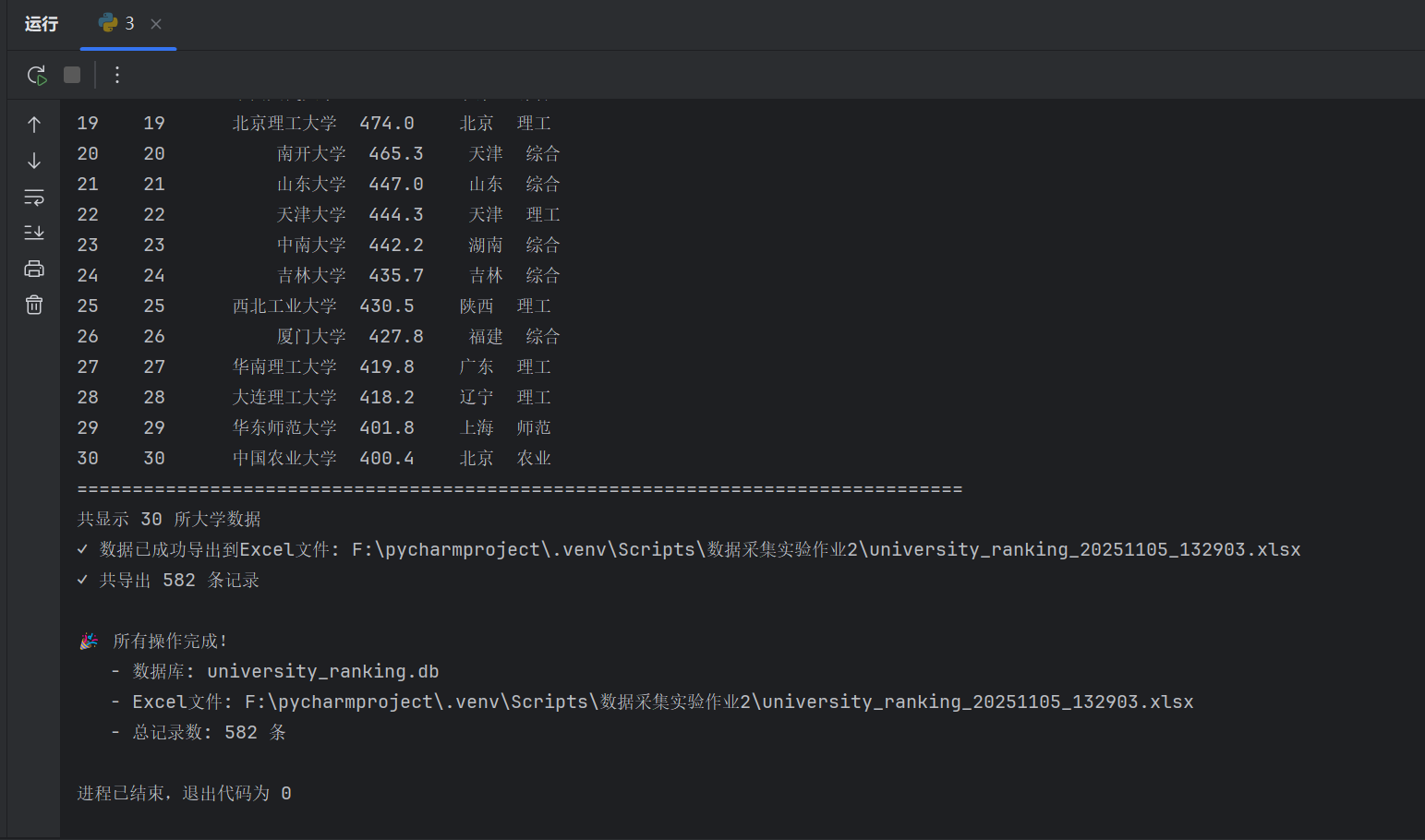Click text 南开大学 in row 20

pos(311,153)
